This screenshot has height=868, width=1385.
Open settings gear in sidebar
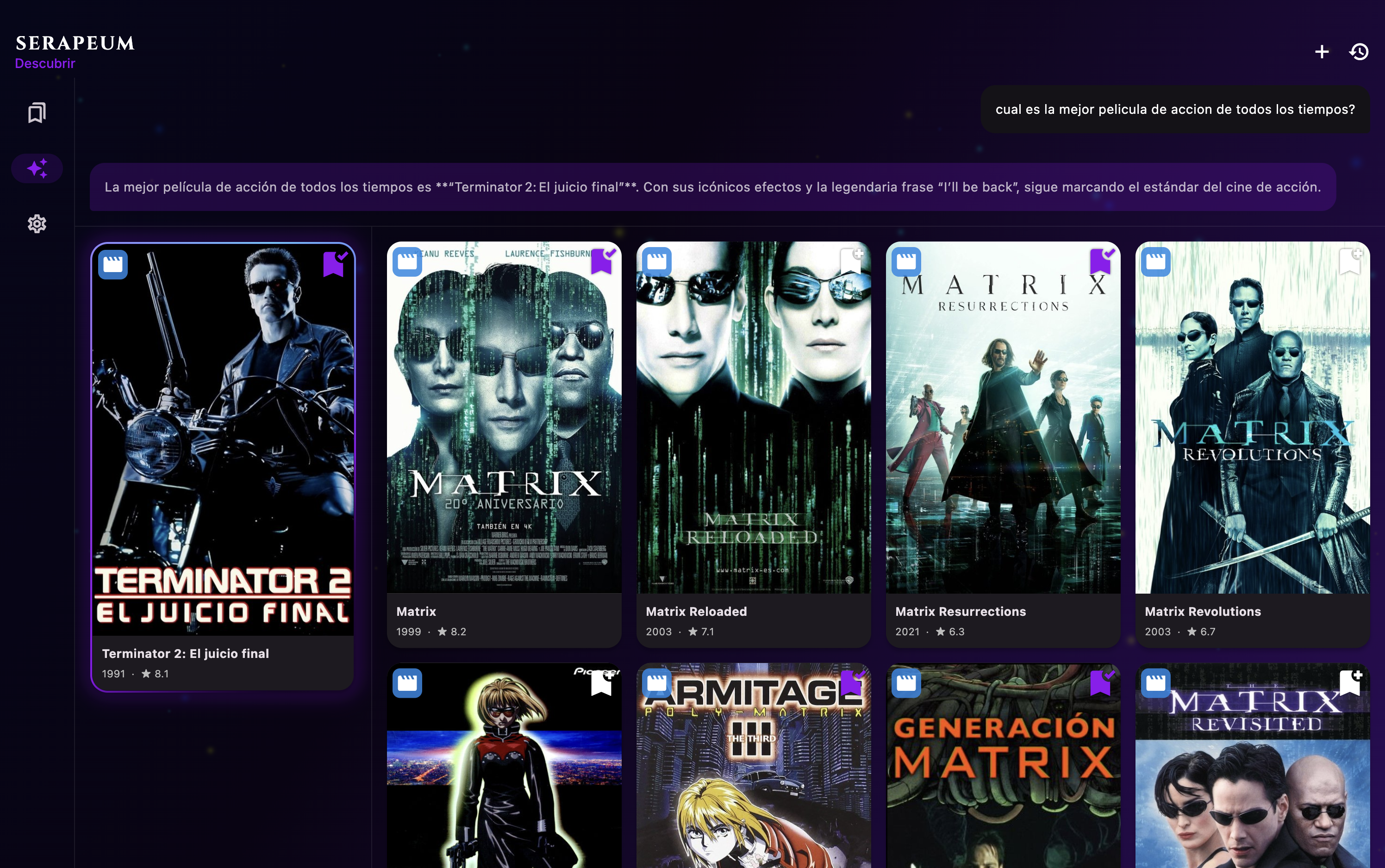[37, 223]
